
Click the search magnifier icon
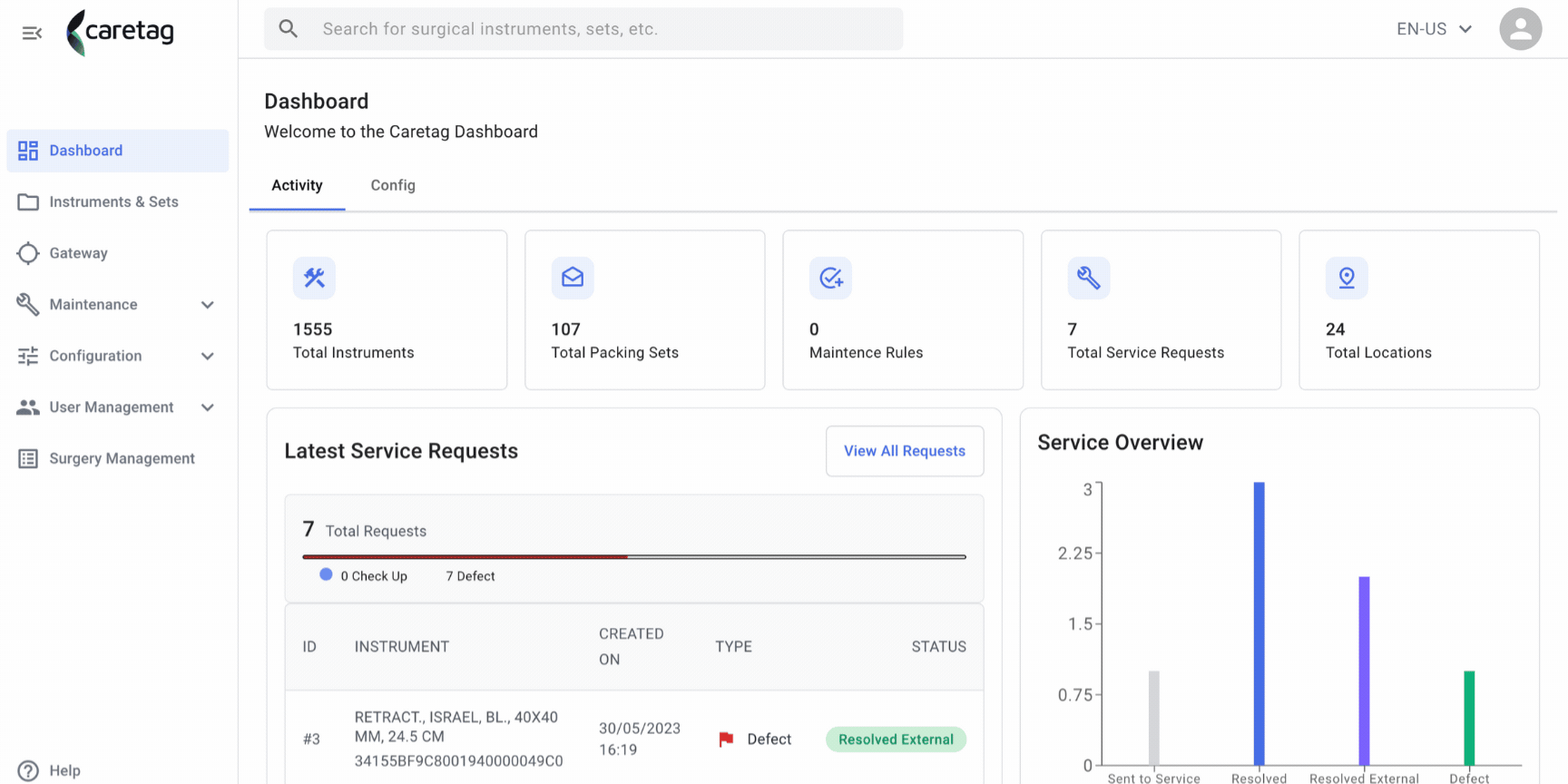(x=289, y=29)
